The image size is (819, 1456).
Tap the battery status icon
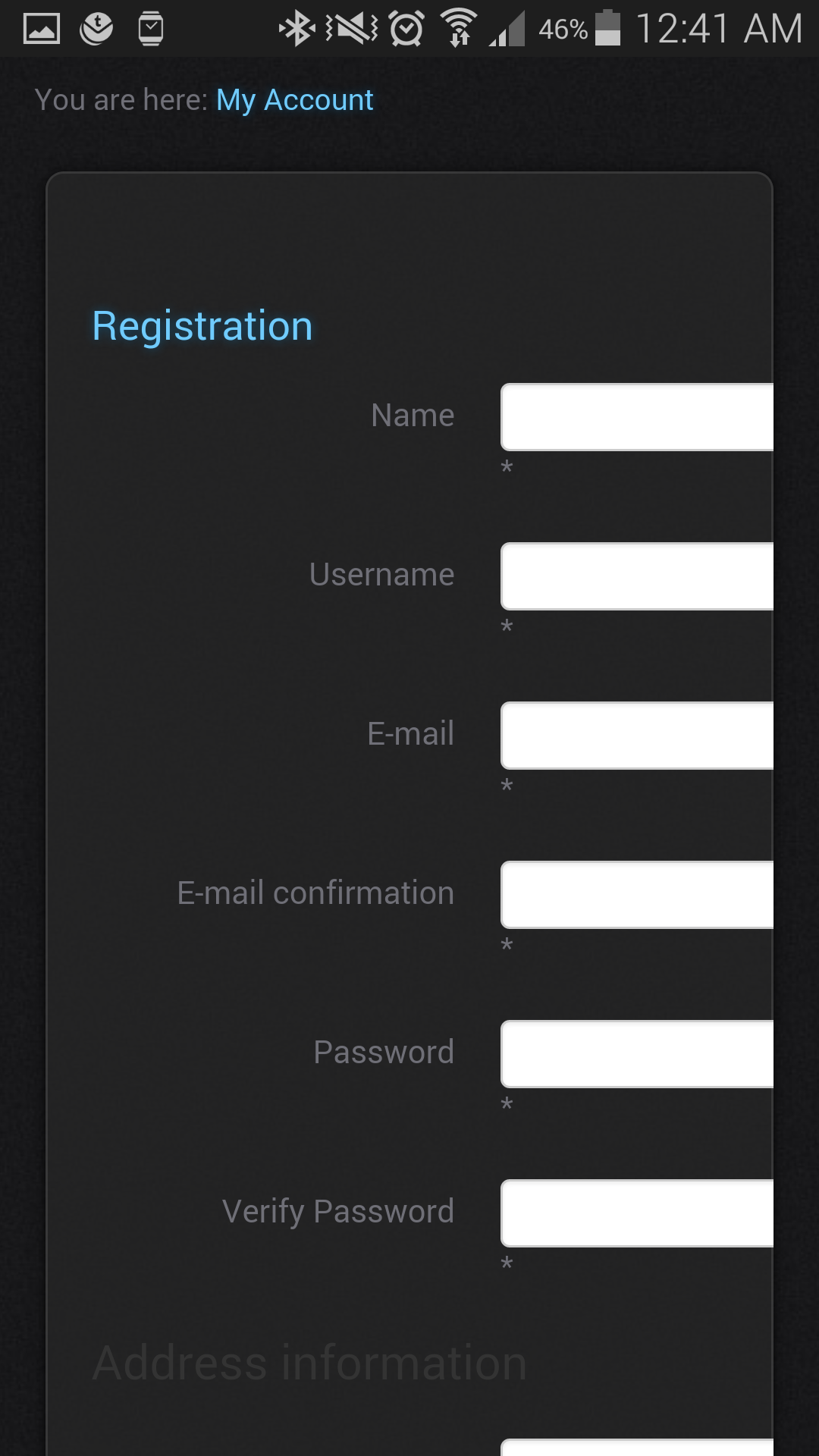coord(607,29)
